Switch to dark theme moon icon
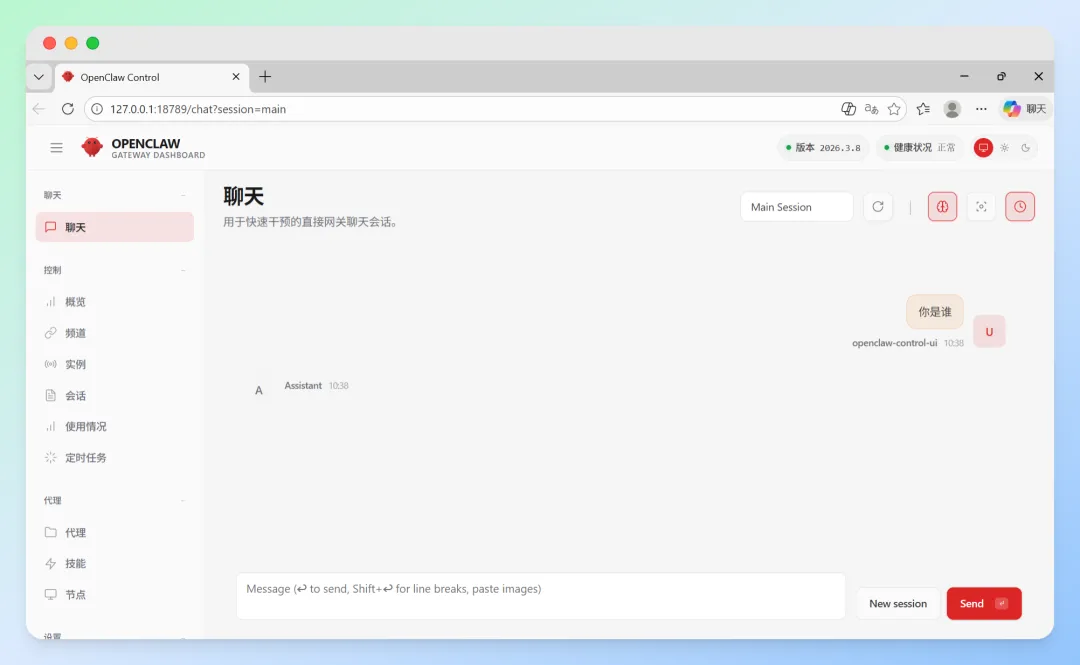Screen dimensions: 1080x665 1026,147
